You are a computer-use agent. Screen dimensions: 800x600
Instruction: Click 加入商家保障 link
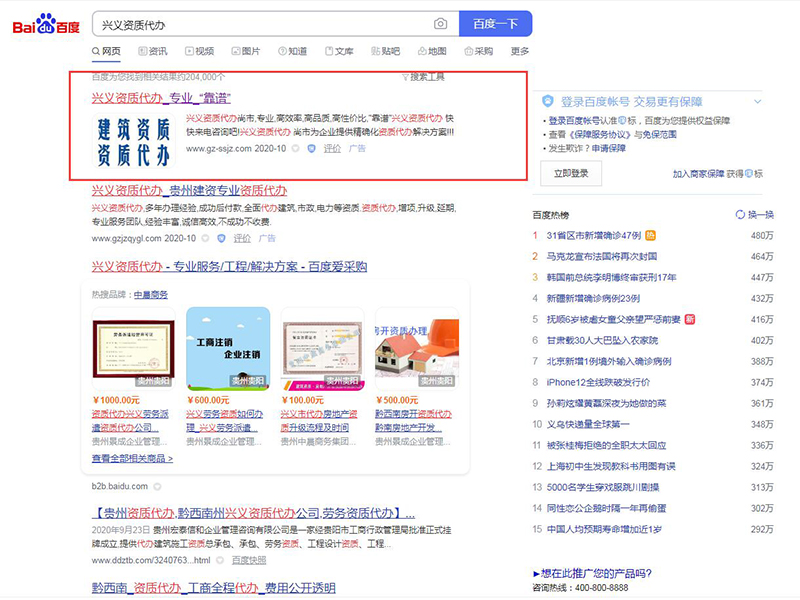click(698, 174)
